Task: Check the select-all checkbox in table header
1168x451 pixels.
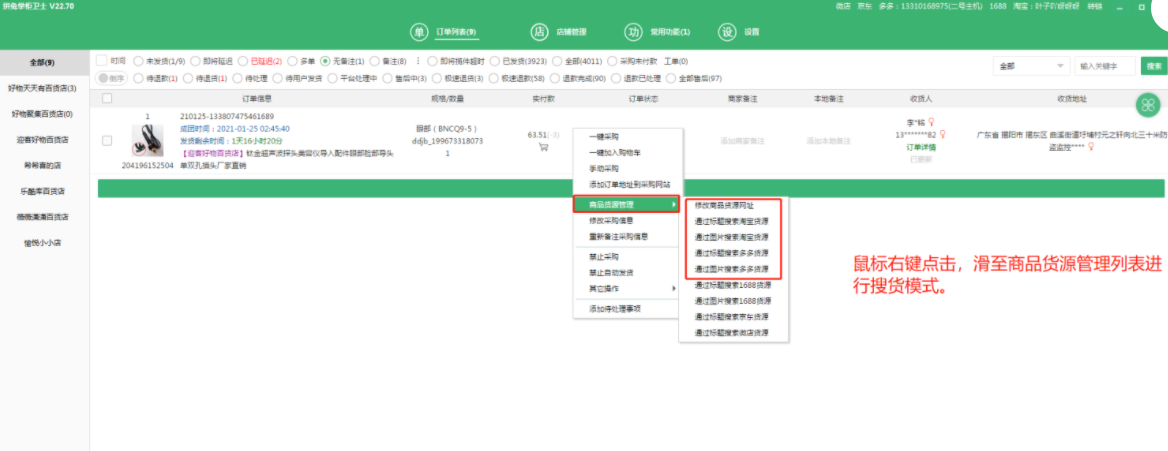Action: tap(107, 98)
